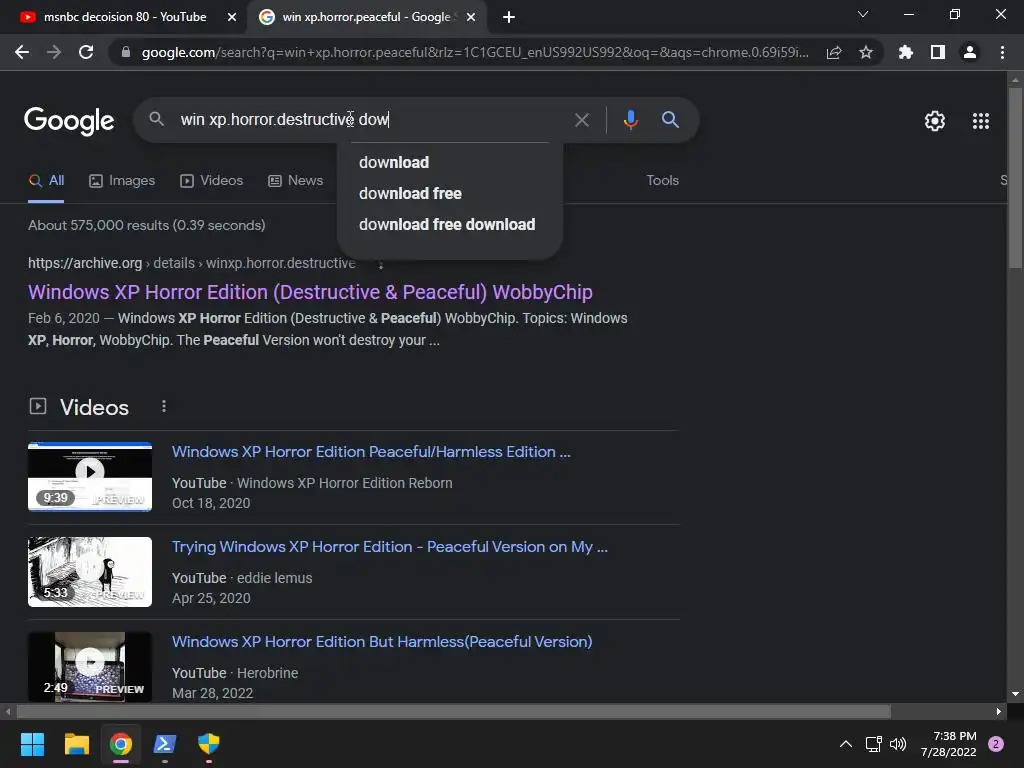Submit search with the blue magnifier

[x=670, y=120]
